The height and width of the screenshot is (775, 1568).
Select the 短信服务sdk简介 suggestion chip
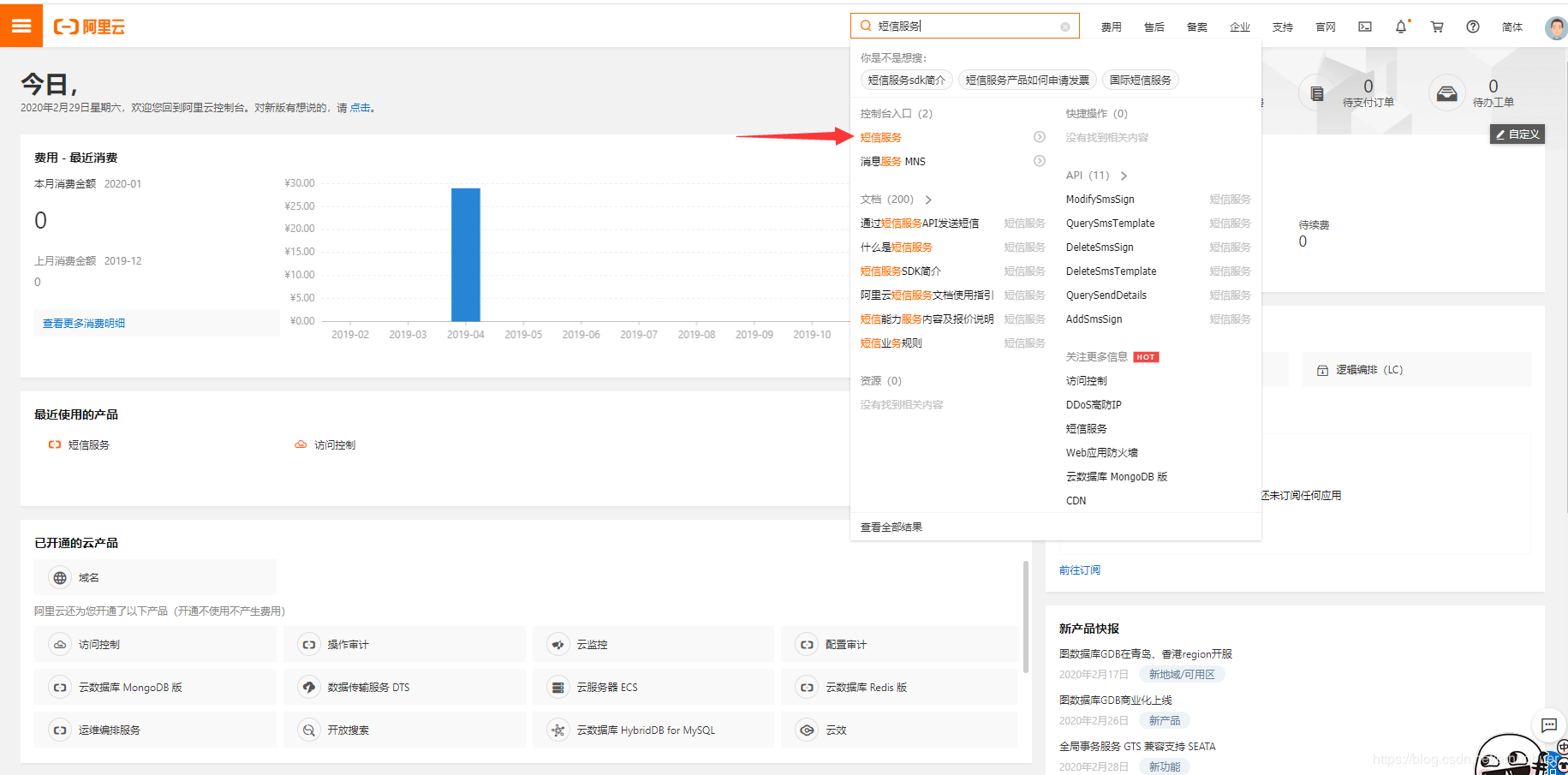907,80
